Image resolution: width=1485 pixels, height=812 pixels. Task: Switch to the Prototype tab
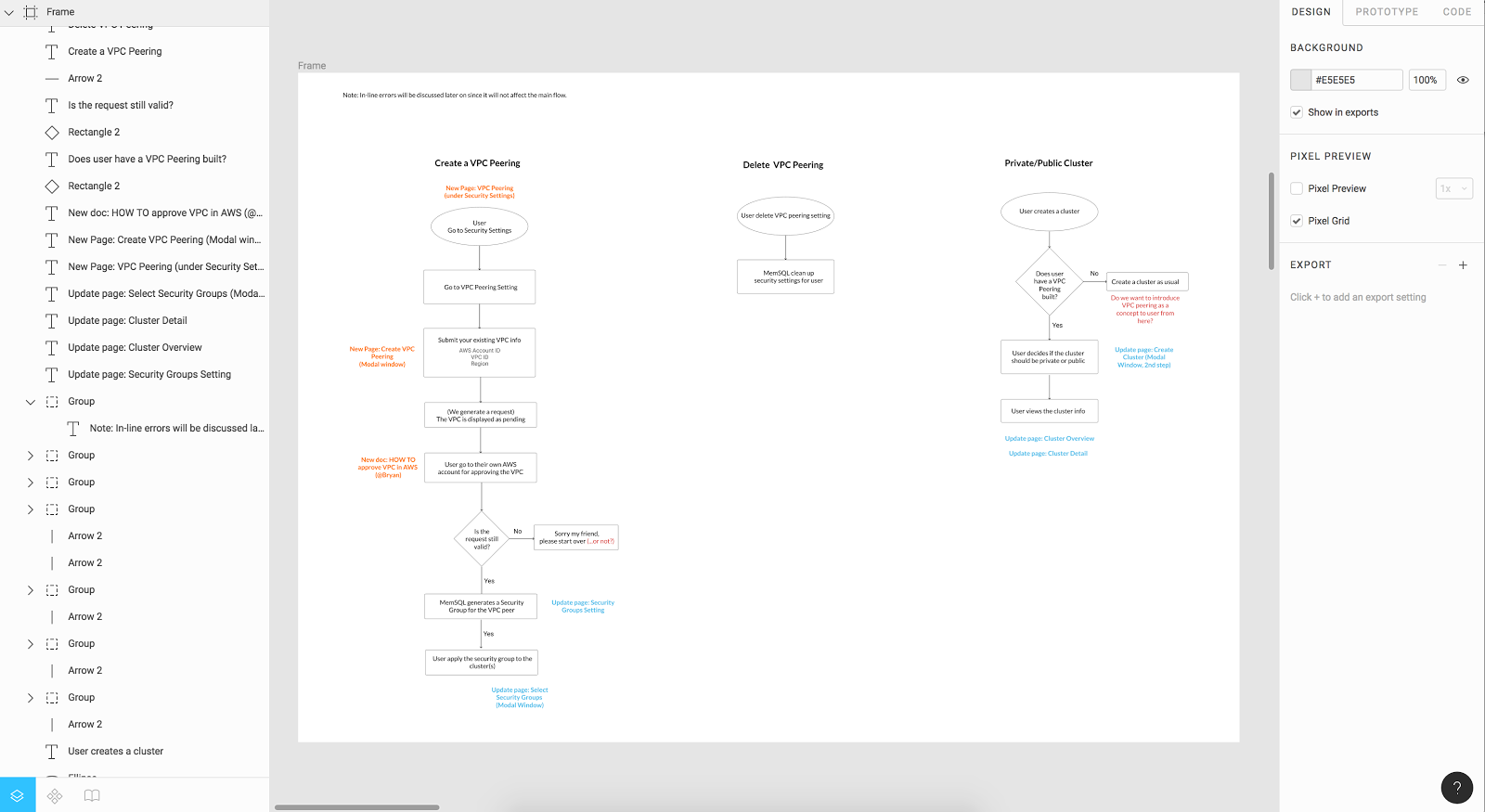[1387, 12]
